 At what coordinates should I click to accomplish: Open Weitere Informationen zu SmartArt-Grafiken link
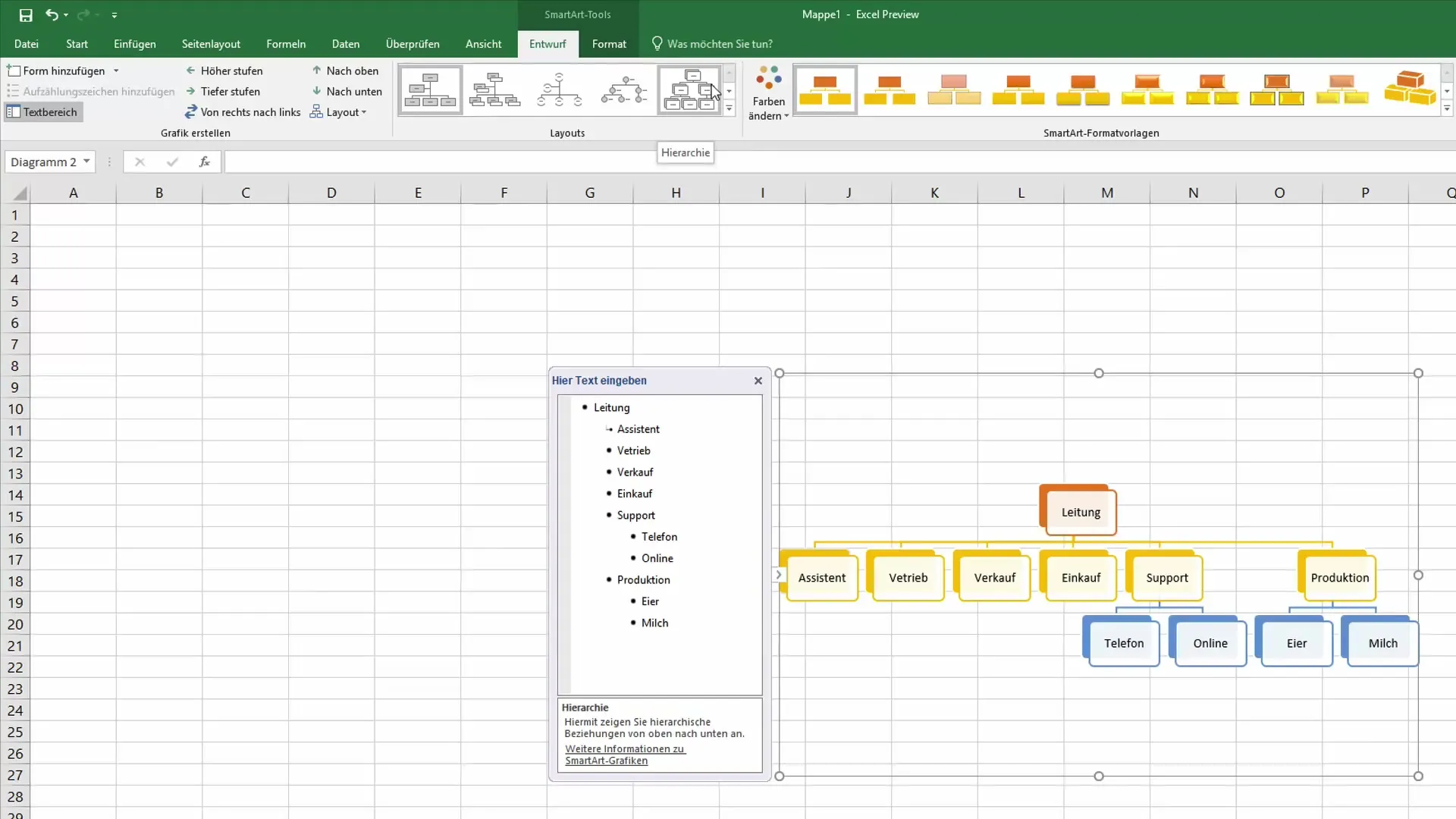[625, 755]
